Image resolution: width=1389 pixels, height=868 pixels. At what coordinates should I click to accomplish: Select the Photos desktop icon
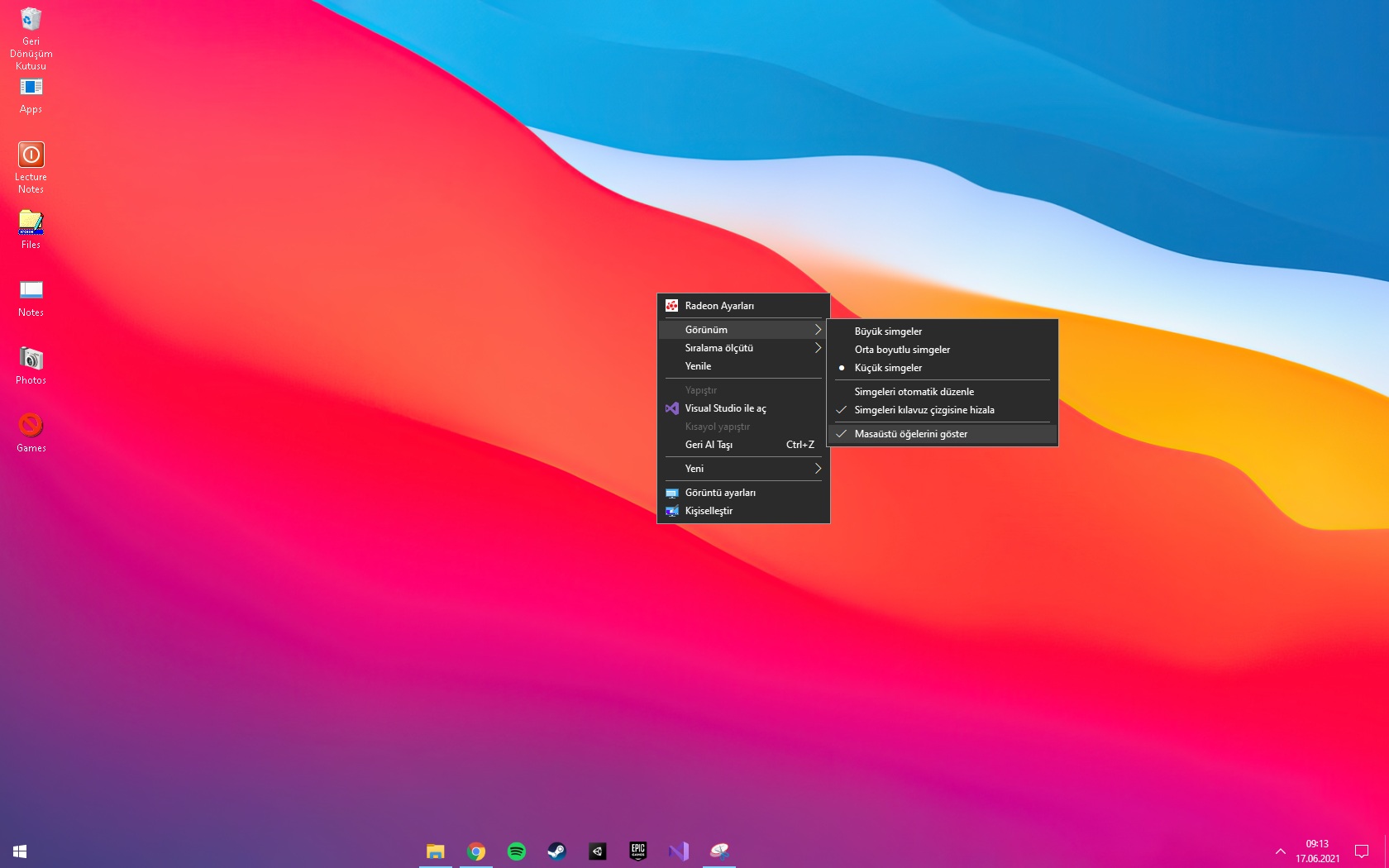click(31, 365)
